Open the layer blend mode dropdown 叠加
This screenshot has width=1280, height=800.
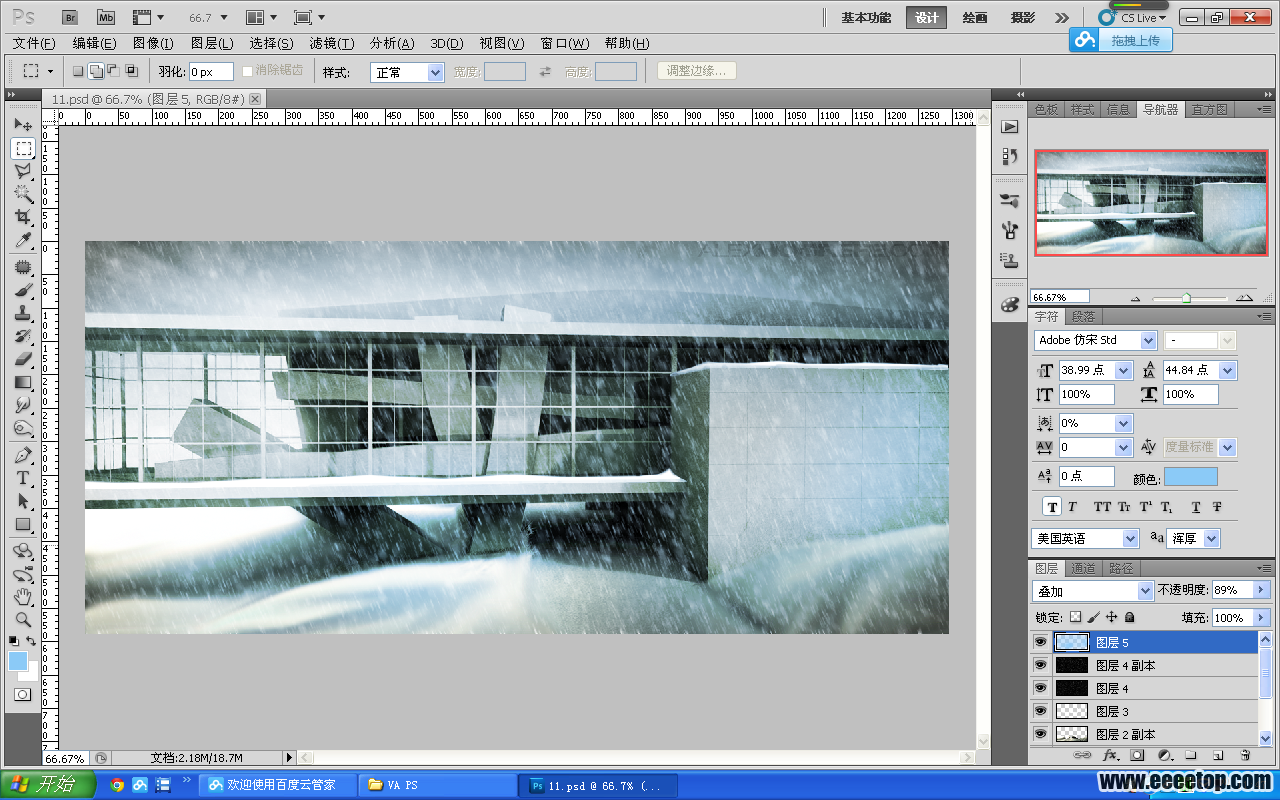click(x=1093, y=591)
